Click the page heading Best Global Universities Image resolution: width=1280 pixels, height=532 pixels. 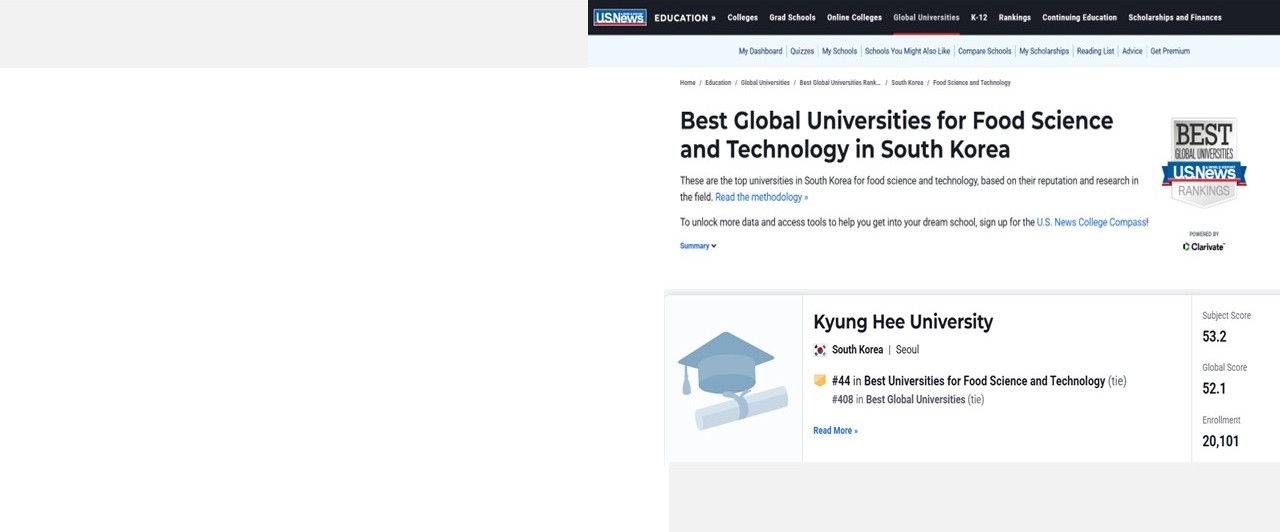click(x=896, y=135)
